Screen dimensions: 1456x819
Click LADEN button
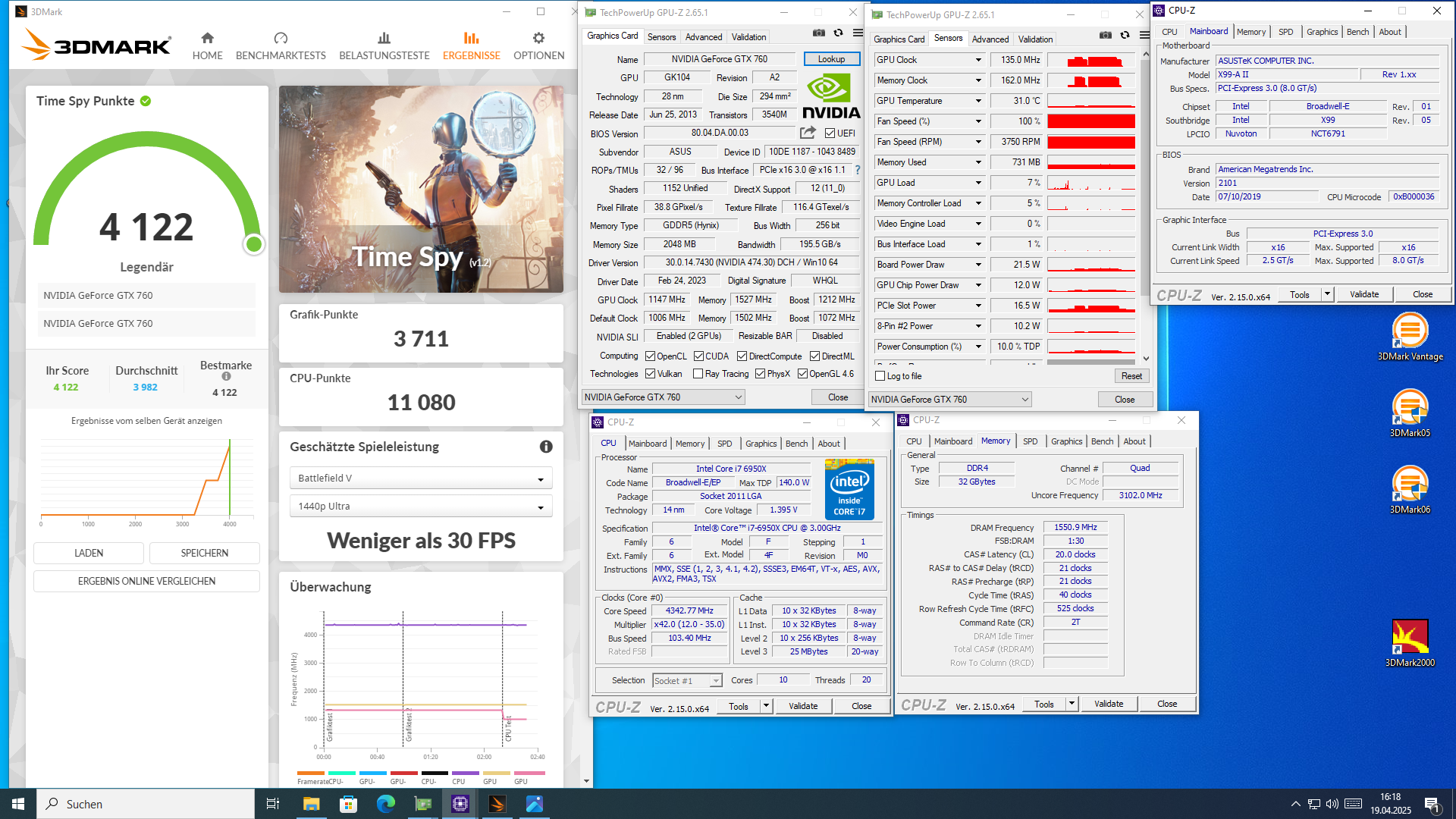pyautogui.click(x=89, y=554)
